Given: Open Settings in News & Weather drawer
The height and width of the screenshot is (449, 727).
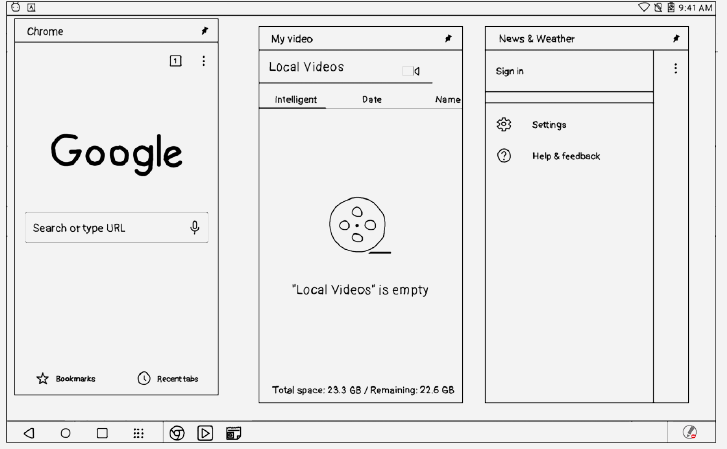Looking at the screenshot, I should 549,124.
